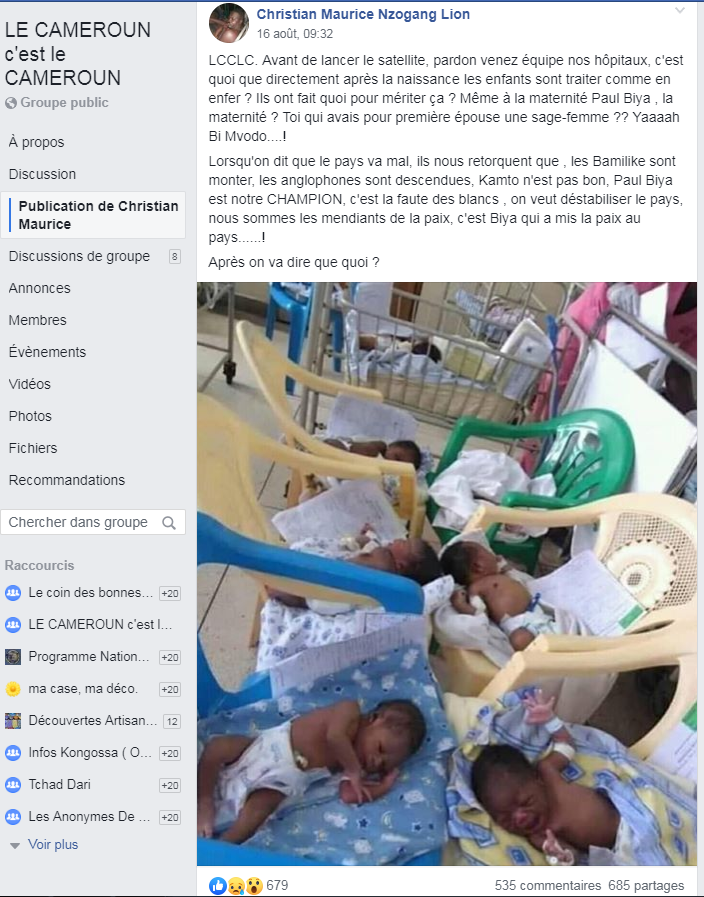Open ma case, ma déco shortcut icon
The width and height of the screenshot is (704, 897).
[x=13, y=689]
